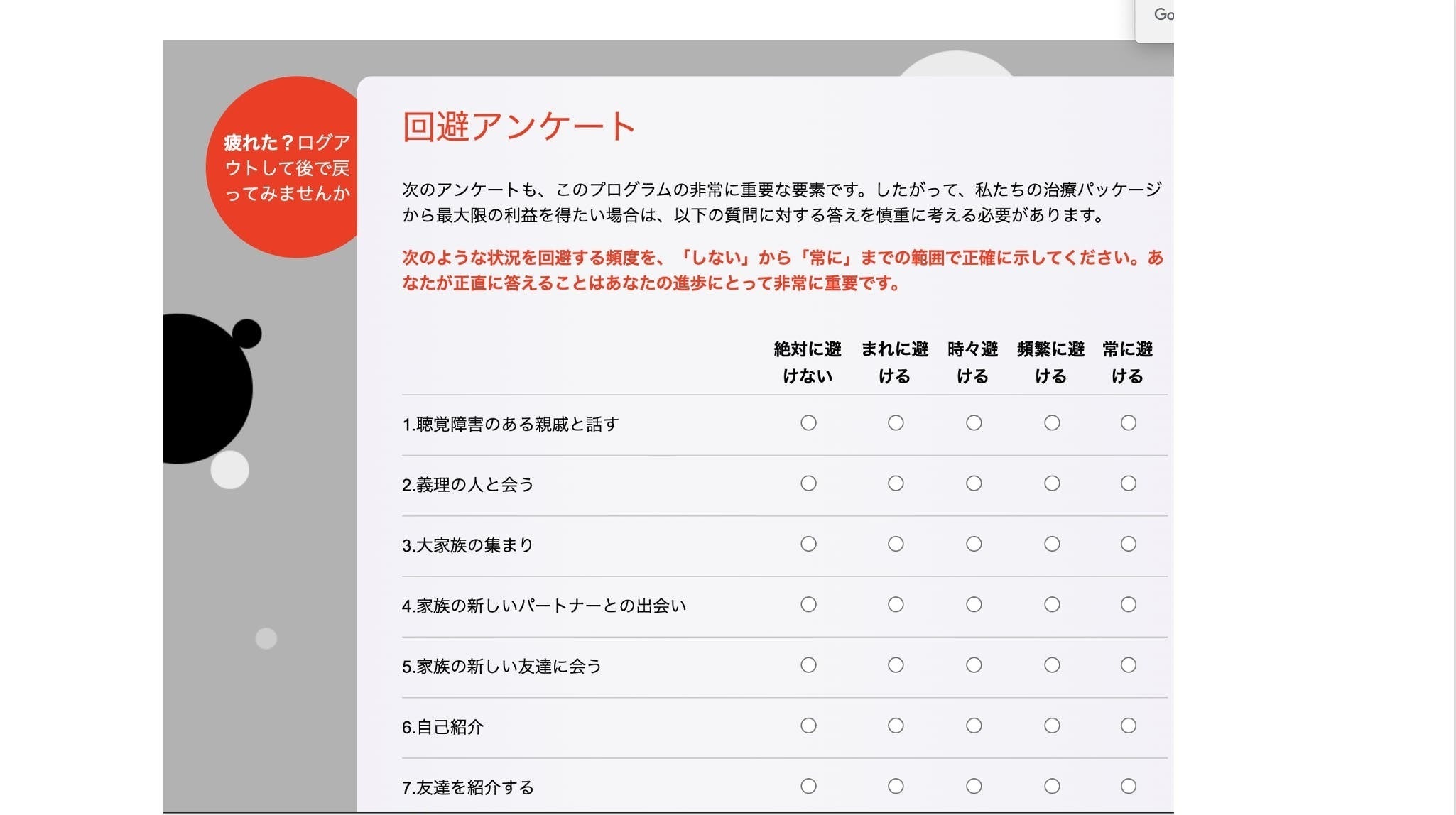The height and width of the screenshot is (815, 1456).
Task: Select 頻繁に避ける for 7.友達を紹介する
Action: (x=1052, y=786)
